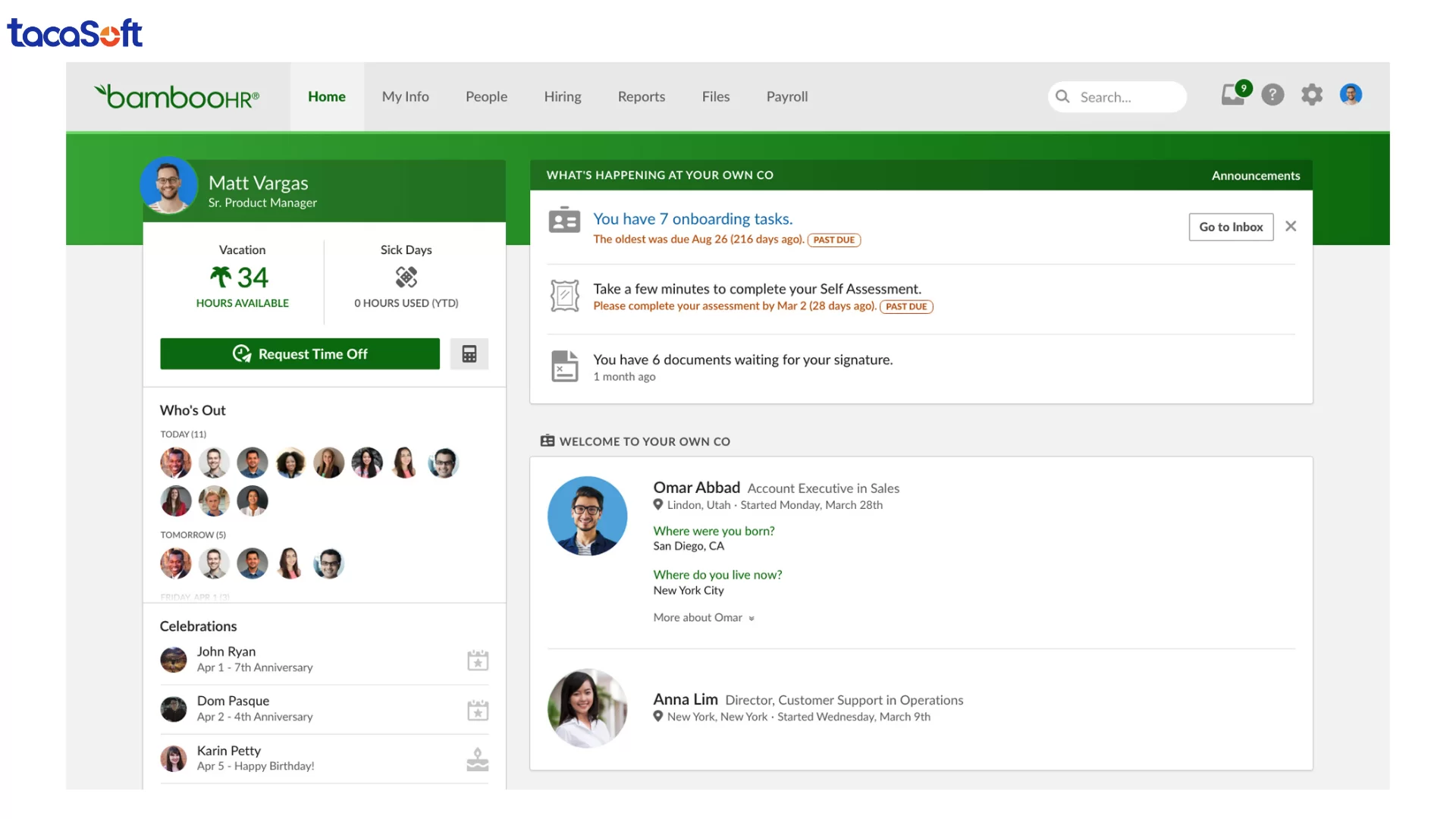
Task: Dismiss the onboarding tasks notification
Action: pyautogui.click(x=1291, y=226)
